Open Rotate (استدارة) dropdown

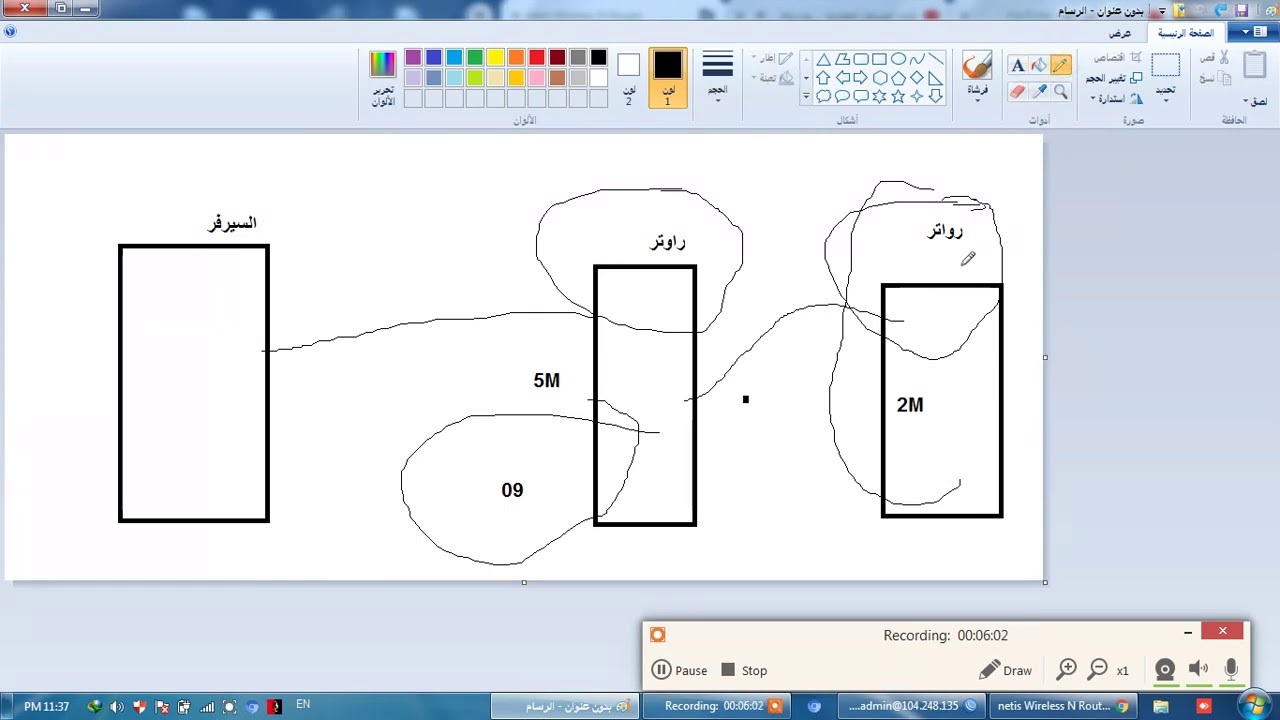[1117, 98]
